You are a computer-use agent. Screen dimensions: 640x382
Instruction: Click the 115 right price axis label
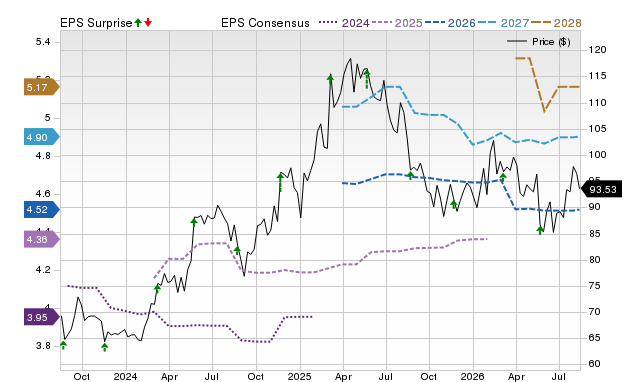pos(597,76)
